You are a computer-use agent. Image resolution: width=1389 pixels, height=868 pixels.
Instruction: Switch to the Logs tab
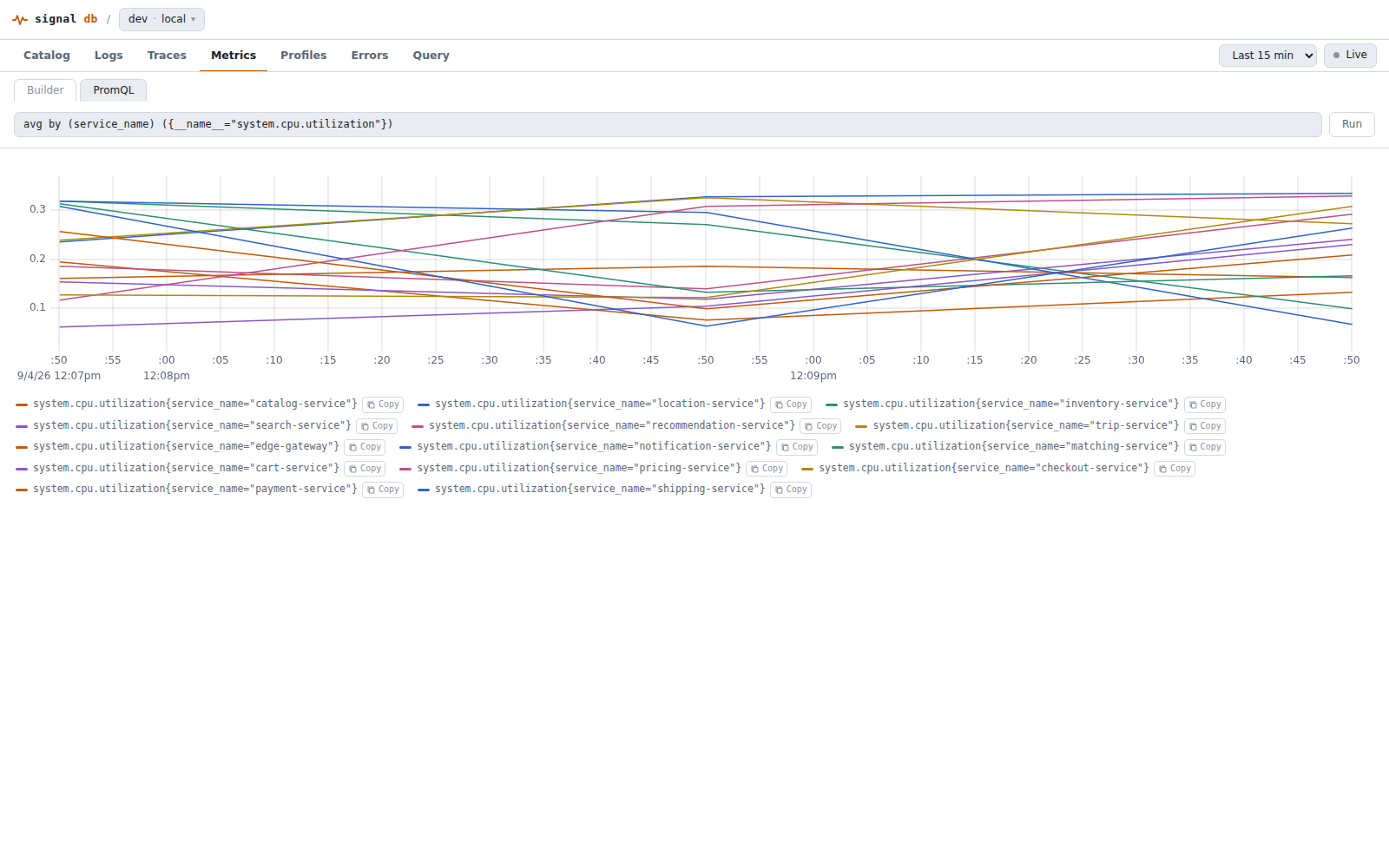109,56
